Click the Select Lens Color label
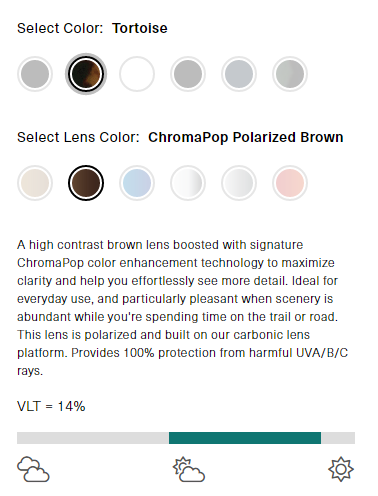The image size is (378, 496). click(x=78, y=137)
